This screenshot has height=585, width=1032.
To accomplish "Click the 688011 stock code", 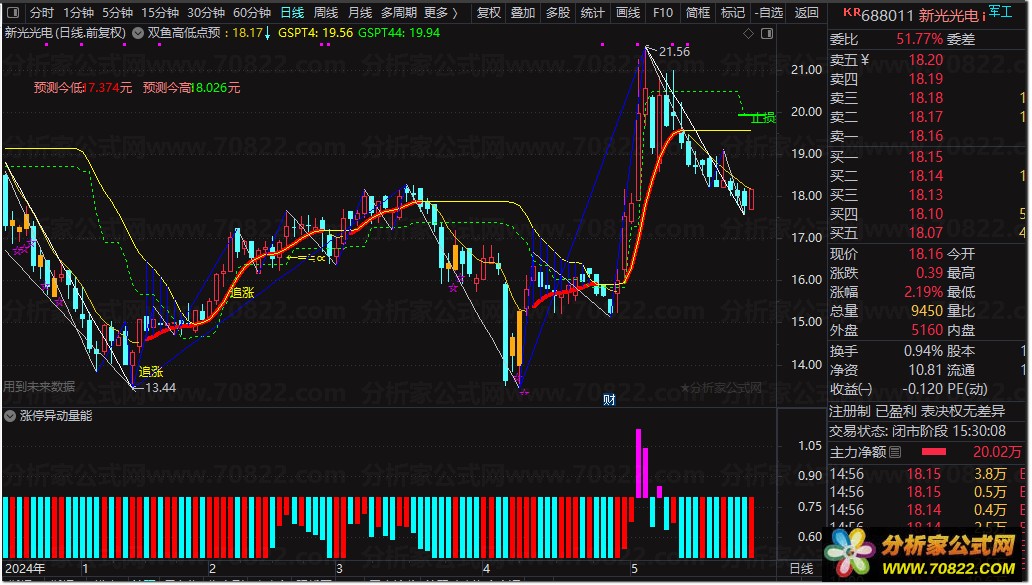I will coord(887,15).
